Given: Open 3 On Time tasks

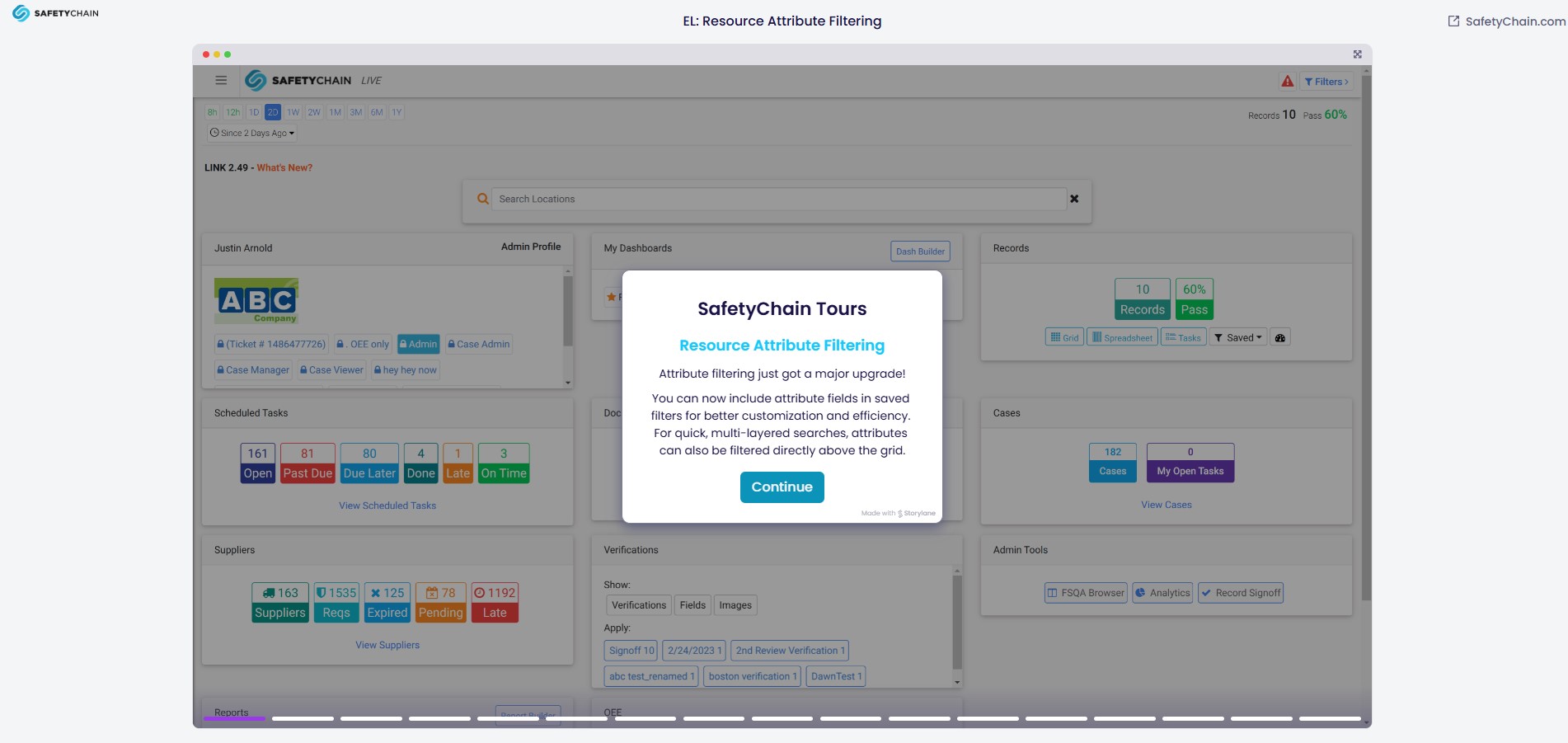Looking at the screenshot, I should [504, 463].
